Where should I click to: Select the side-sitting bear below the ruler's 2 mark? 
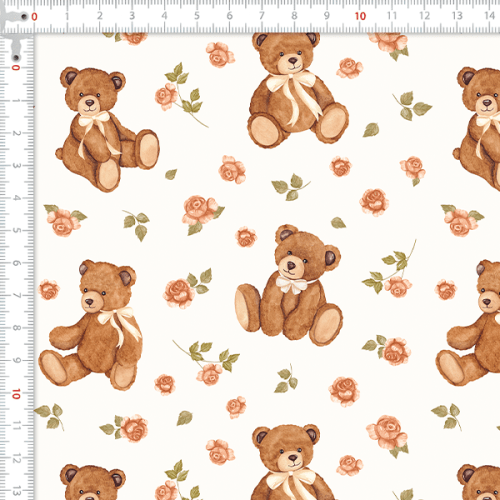pyautogui.click(x=107, y=129)
